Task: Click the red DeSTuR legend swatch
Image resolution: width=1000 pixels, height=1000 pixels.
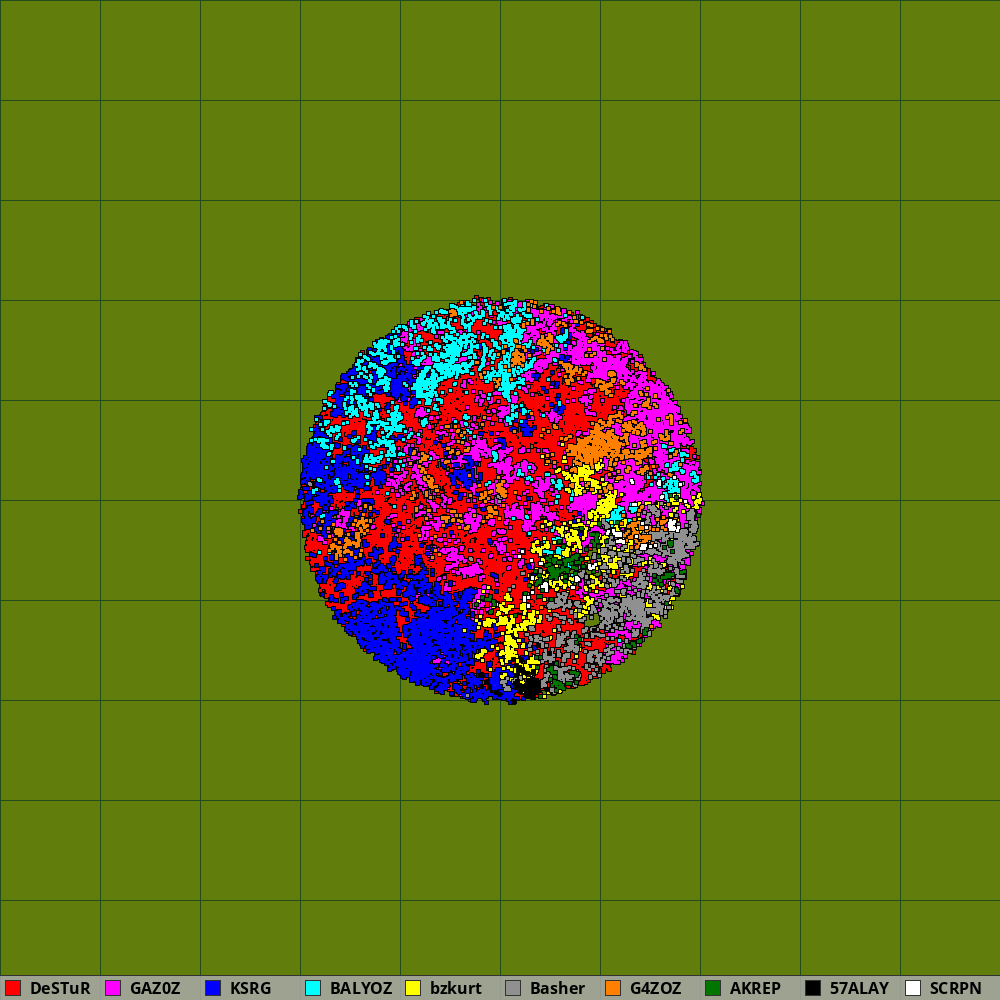Action: pos(13,988)
